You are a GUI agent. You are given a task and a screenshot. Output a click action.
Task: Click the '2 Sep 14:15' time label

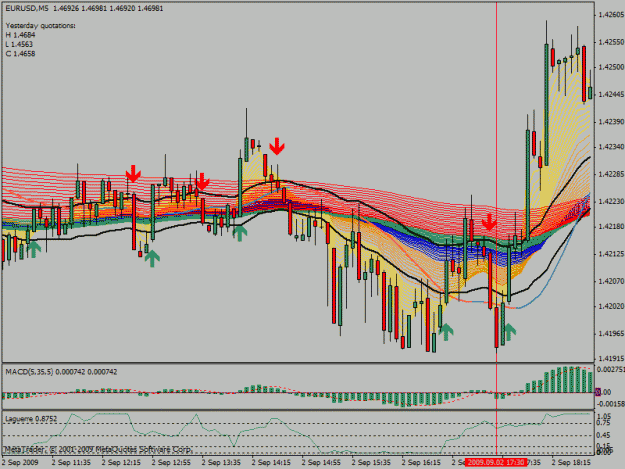click(271, 462)
